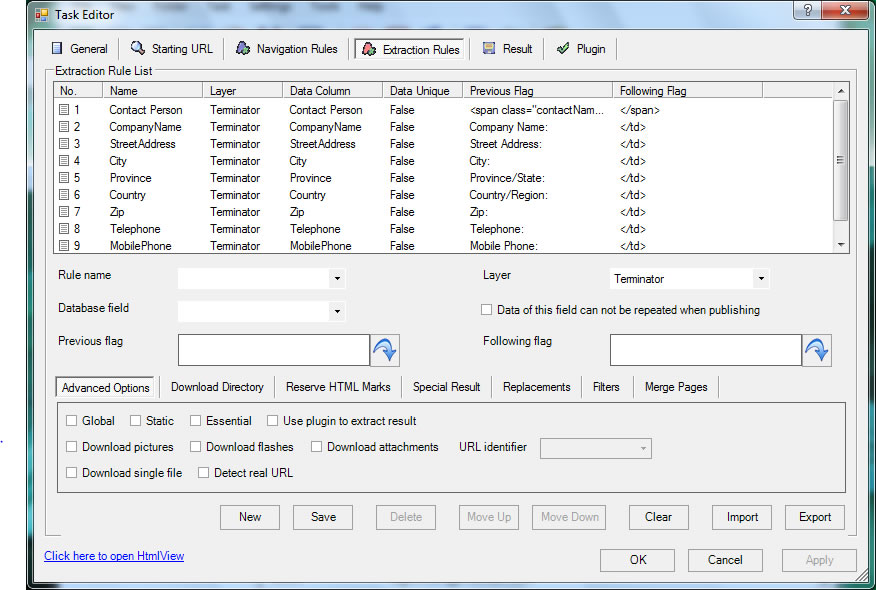
Task: Click the General tab's document icon
Action: 57,49
